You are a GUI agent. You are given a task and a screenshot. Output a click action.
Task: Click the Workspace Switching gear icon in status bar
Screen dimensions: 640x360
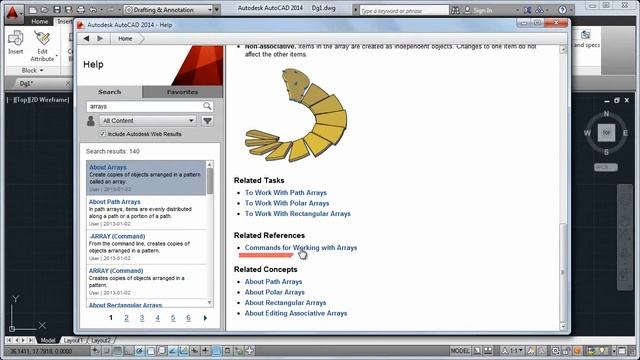coord(556,351)
